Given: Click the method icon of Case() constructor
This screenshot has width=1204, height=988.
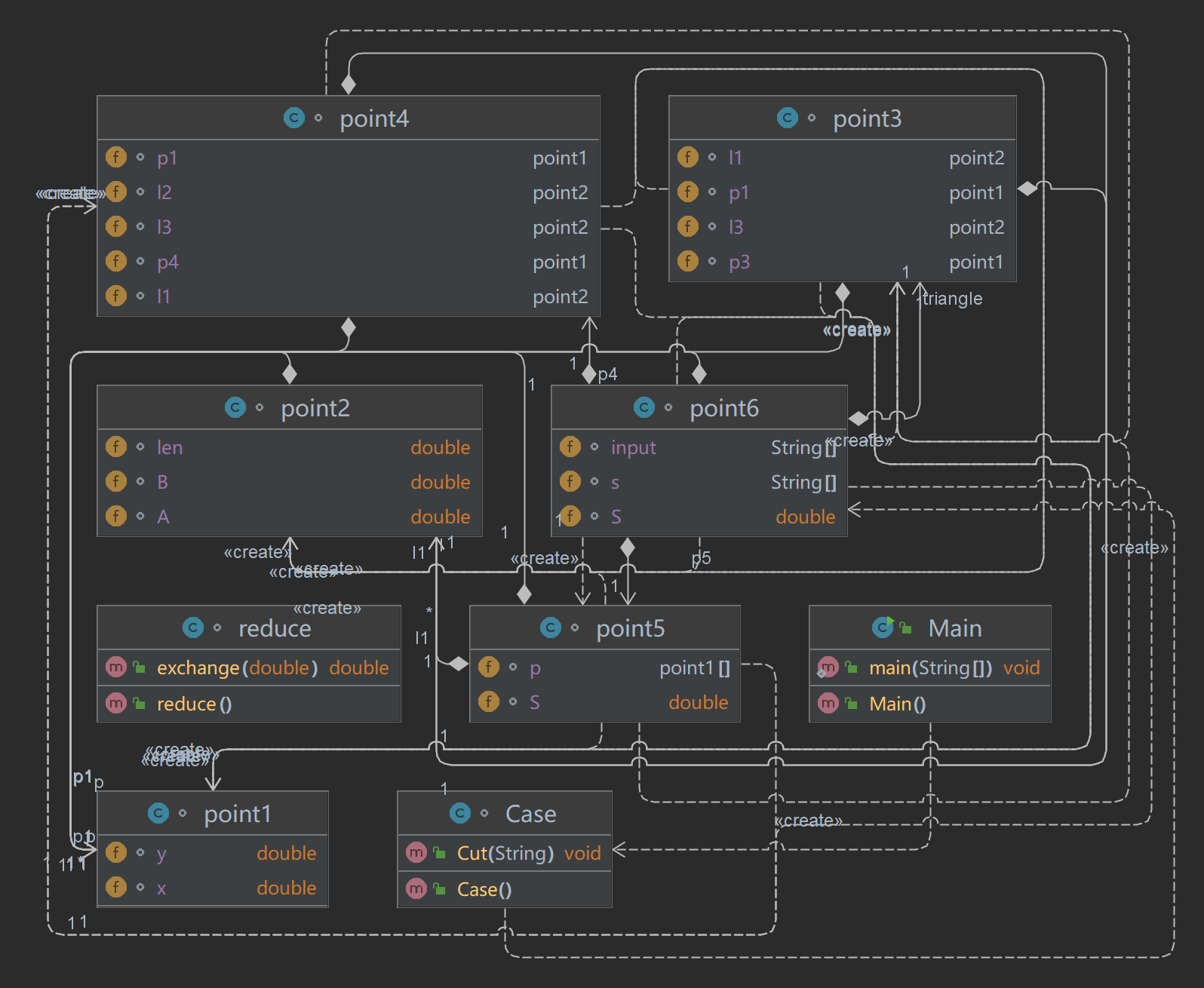Looking at the screenshot, I should pyautogui.click(x=416, y=888).
